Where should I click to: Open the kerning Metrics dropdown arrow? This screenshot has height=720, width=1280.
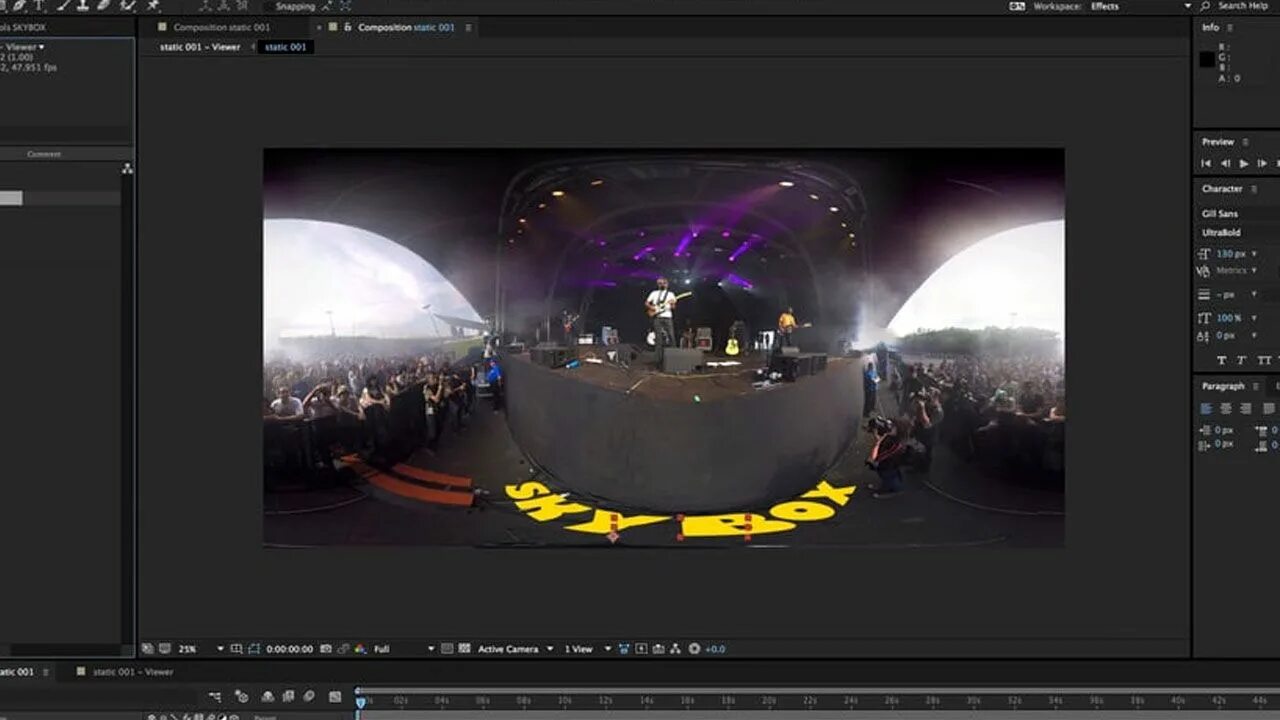[x=1255, y=271]
